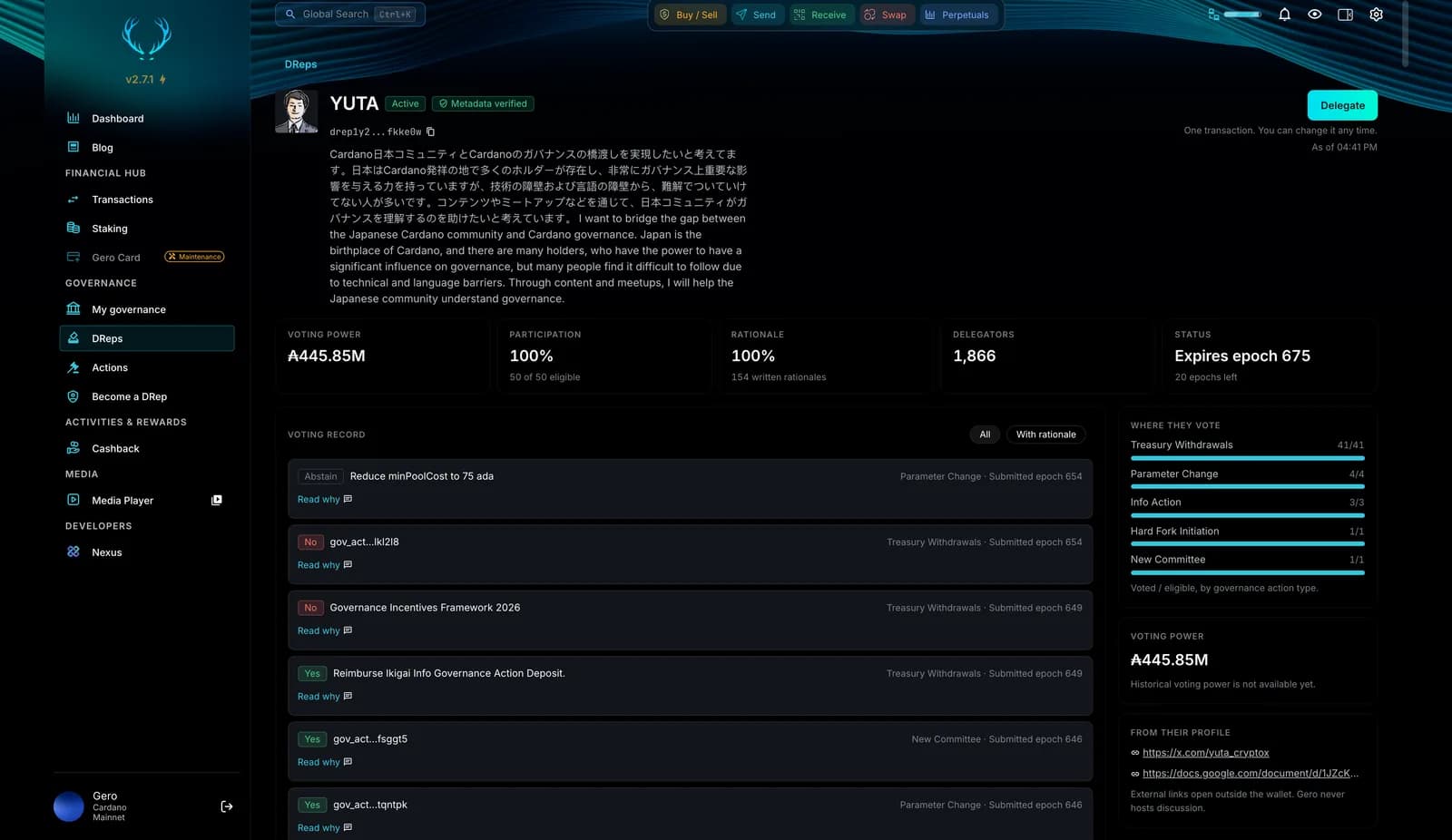Filter votes With rationale
Image resolution: width=1452 pixels, height=840 pixels.
tap(1045, 435)
